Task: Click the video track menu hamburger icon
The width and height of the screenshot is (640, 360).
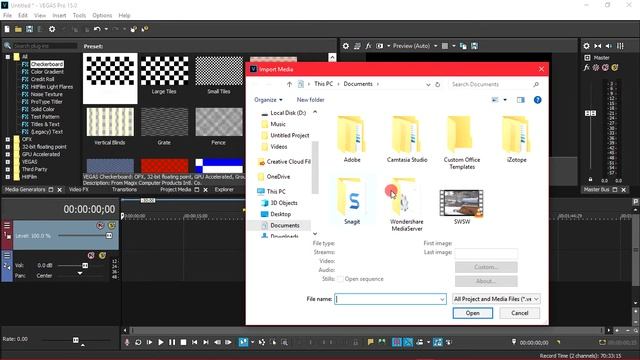Action: point(7,225)
